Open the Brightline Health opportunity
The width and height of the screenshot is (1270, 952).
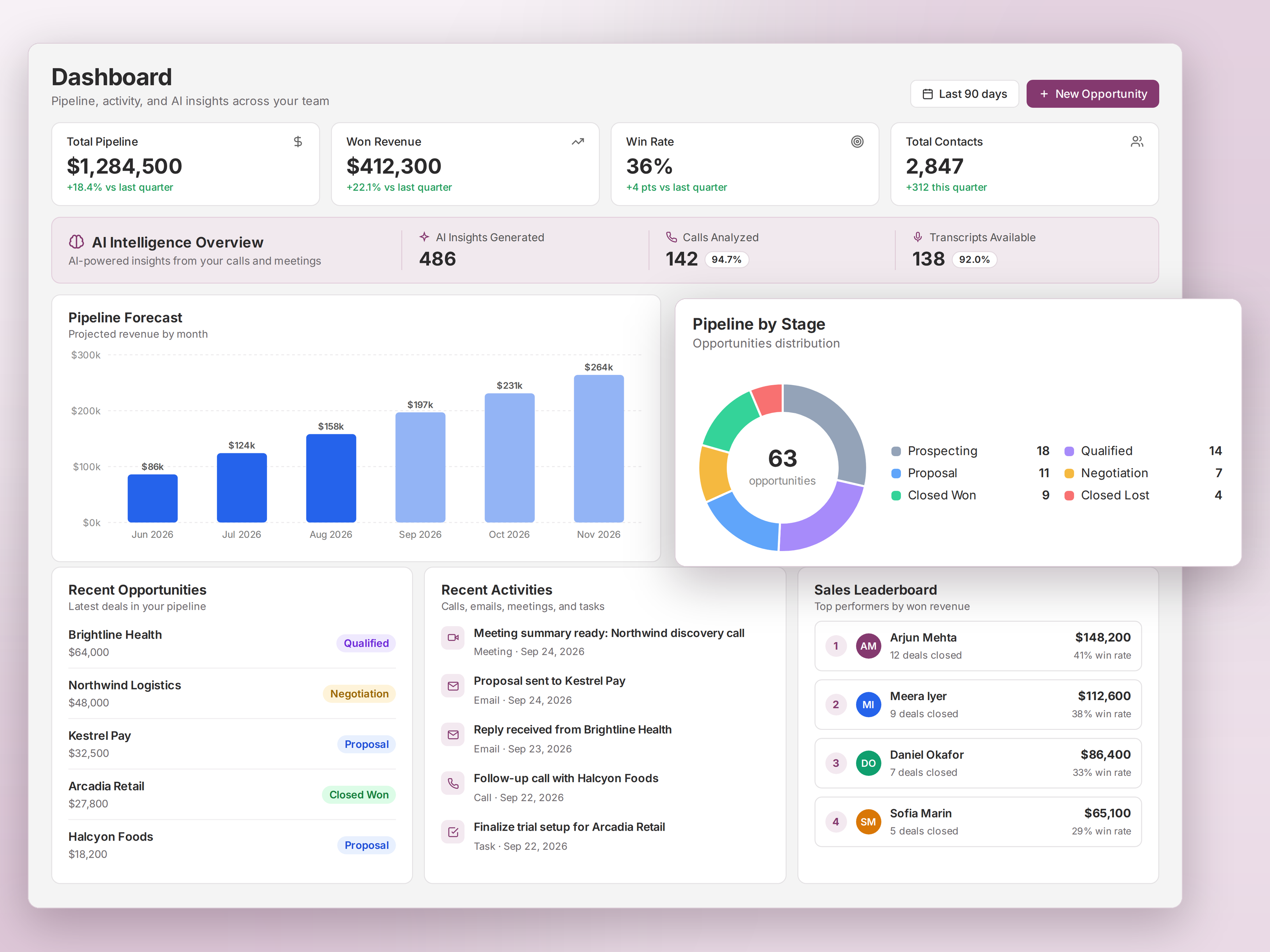(x=232, y=643)
